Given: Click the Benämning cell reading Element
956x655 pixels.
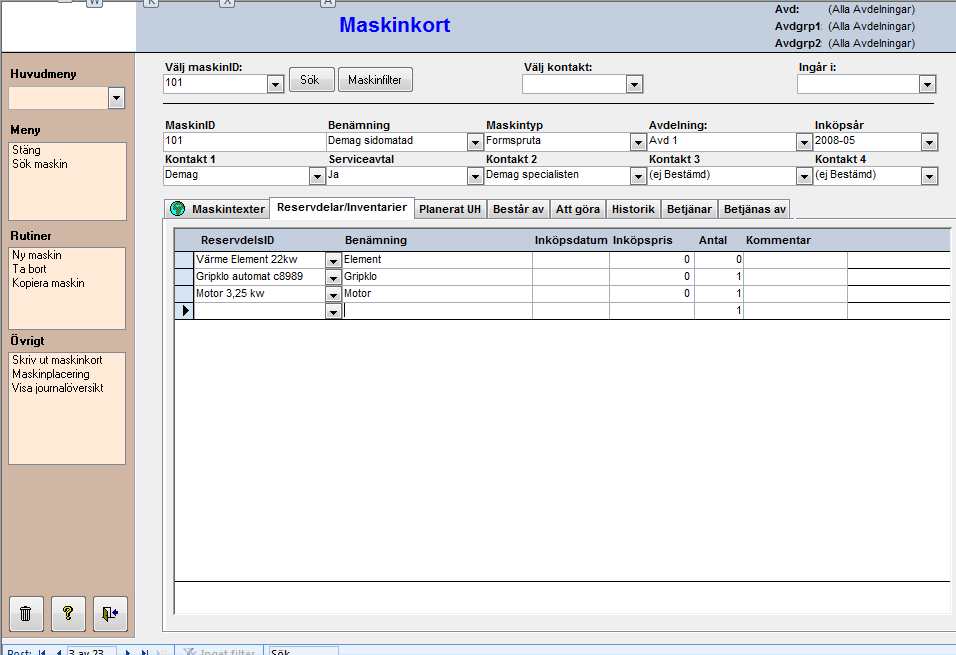Looking at the screenshot, I should [x=437, y=260].
